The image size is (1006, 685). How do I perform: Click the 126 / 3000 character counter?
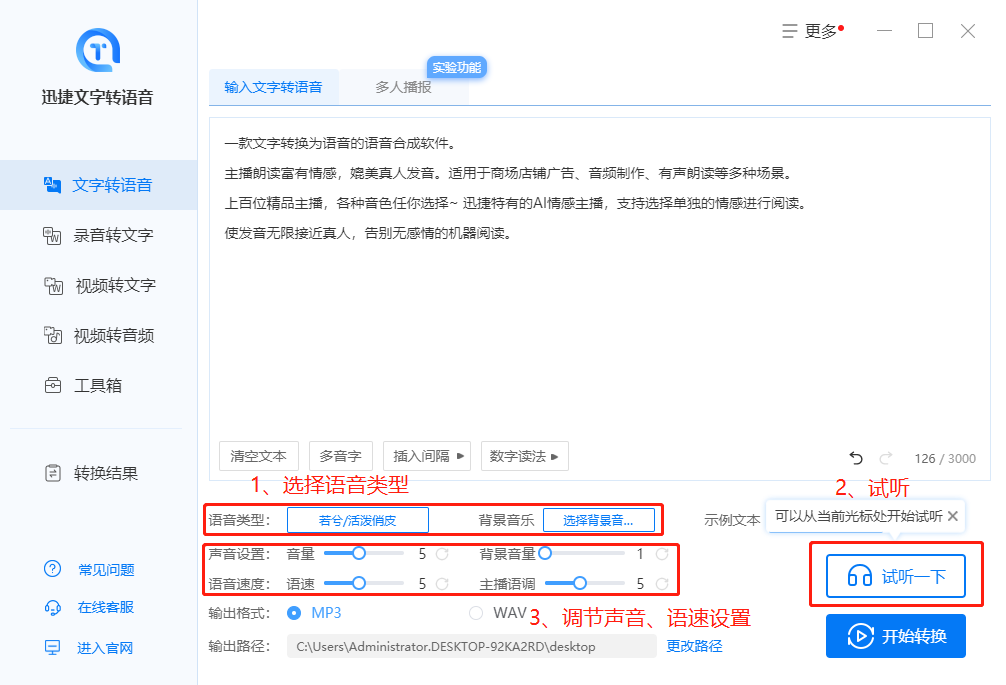(945, 459)
